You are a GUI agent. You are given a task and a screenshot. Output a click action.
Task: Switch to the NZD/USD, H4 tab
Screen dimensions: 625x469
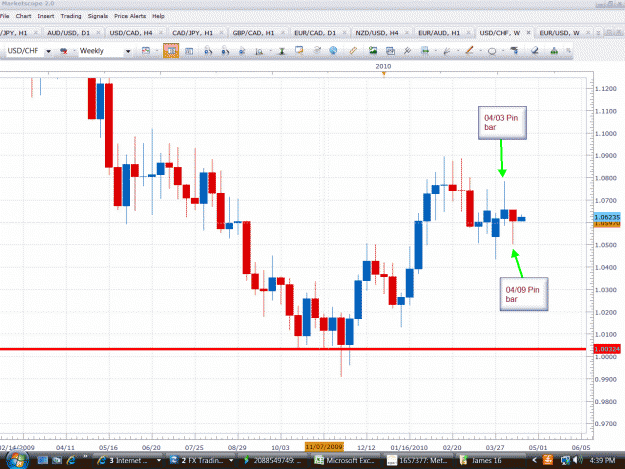(377, 33)
